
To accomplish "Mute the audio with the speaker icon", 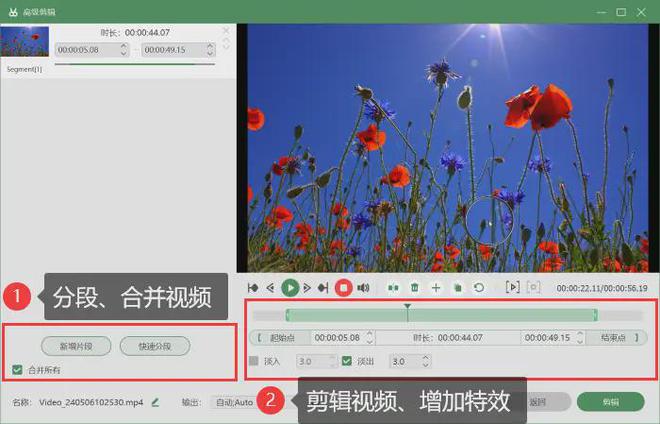I will (x=363, y=288).
